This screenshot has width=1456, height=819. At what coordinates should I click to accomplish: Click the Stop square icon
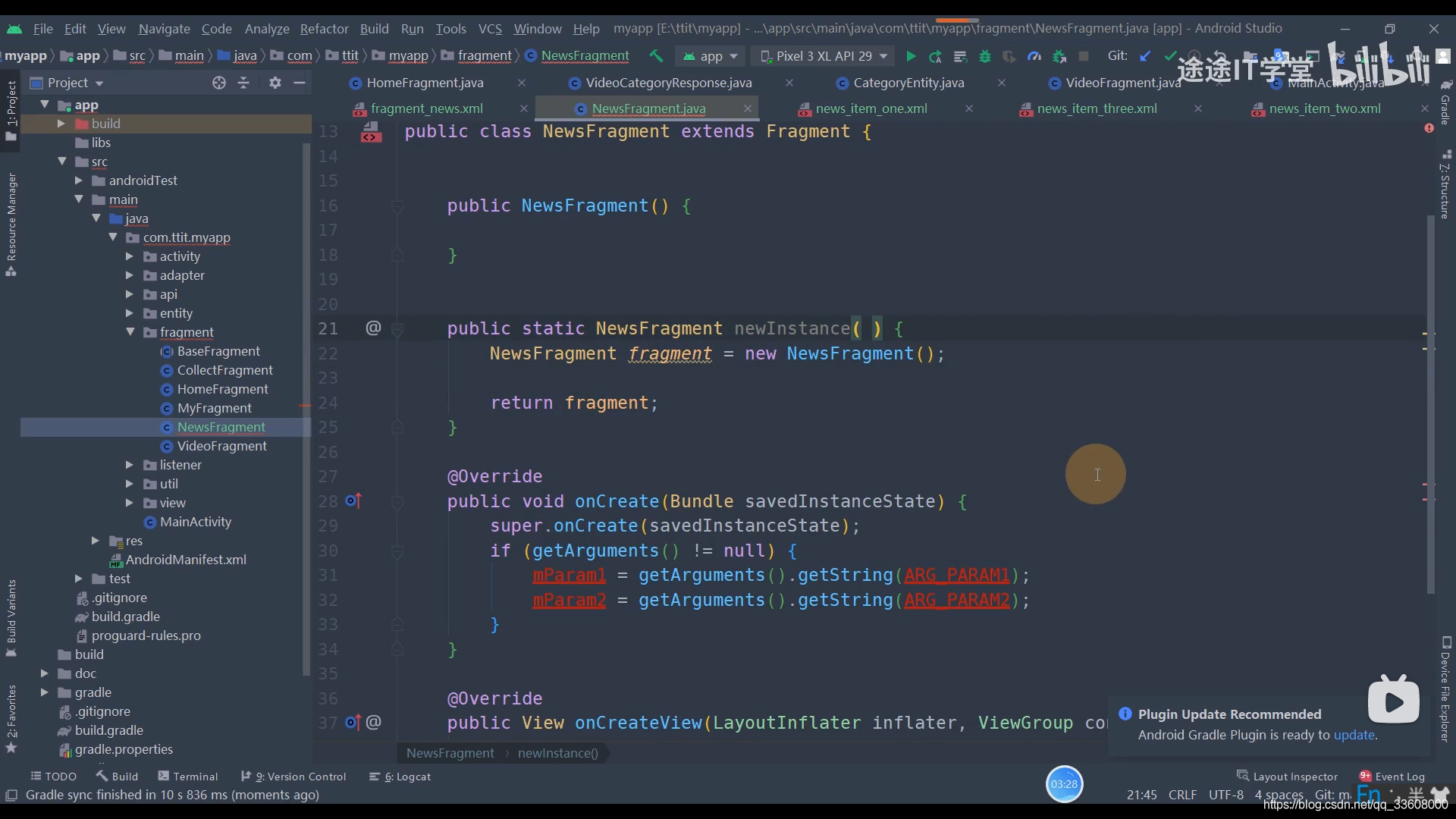point(1084,56)
